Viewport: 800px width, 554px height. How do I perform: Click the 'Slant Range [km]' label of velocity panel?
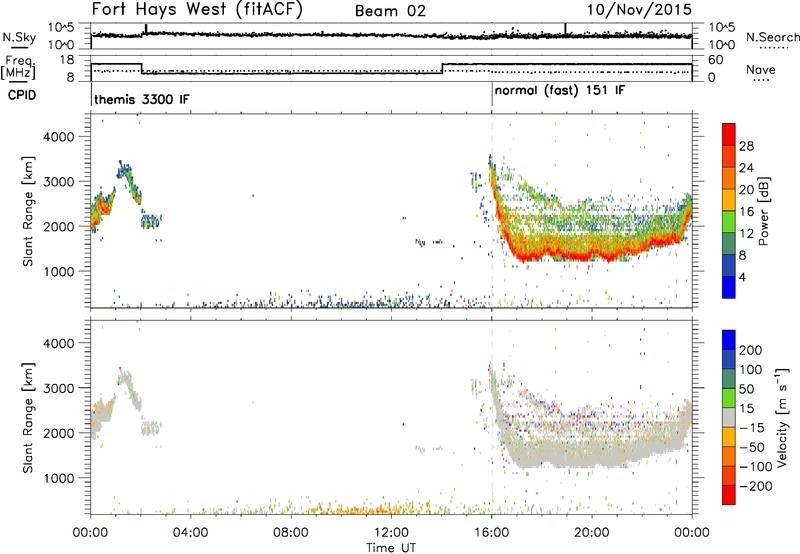coord(28,417)
